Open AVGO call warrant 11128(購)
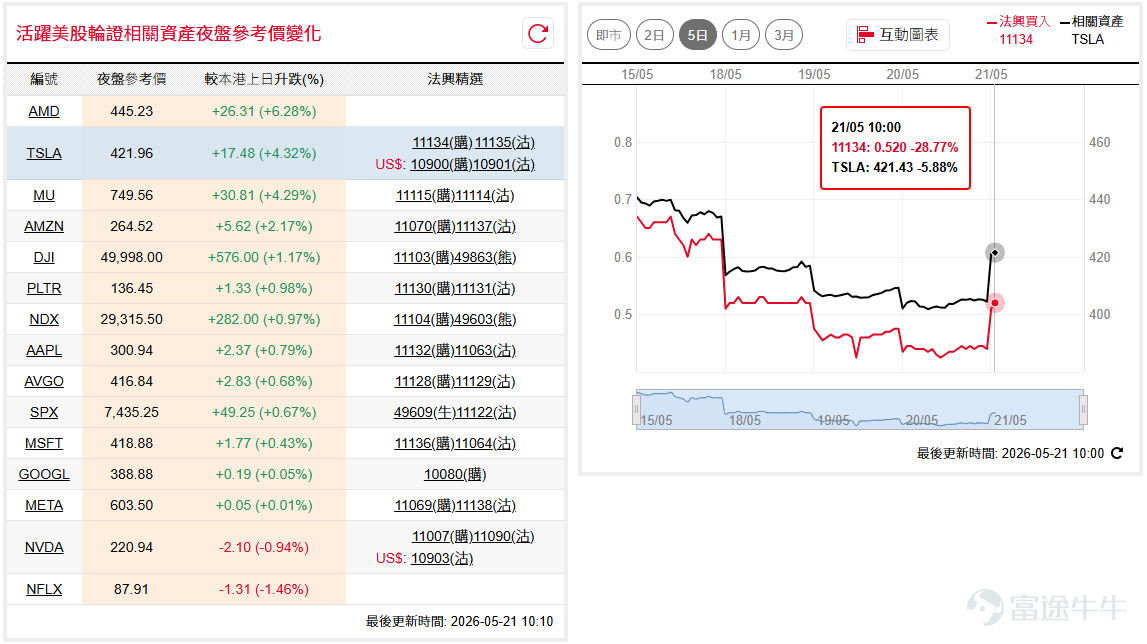The width and height of the screenshot is (1147, 644). [424, 381]
